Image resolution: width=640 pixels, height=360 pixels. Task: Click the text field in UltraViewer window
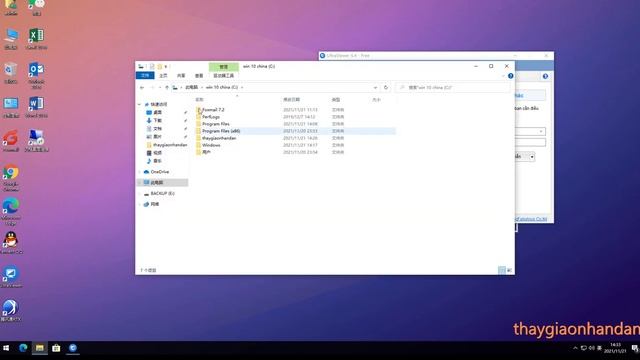click(x=530, y=142)
